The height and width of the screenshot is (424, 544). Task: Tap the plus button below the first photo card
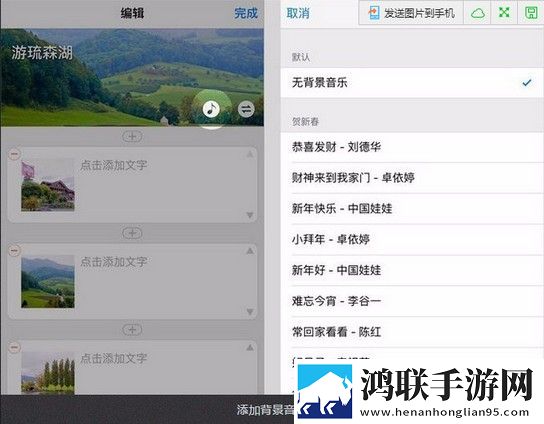pos(132,233)
